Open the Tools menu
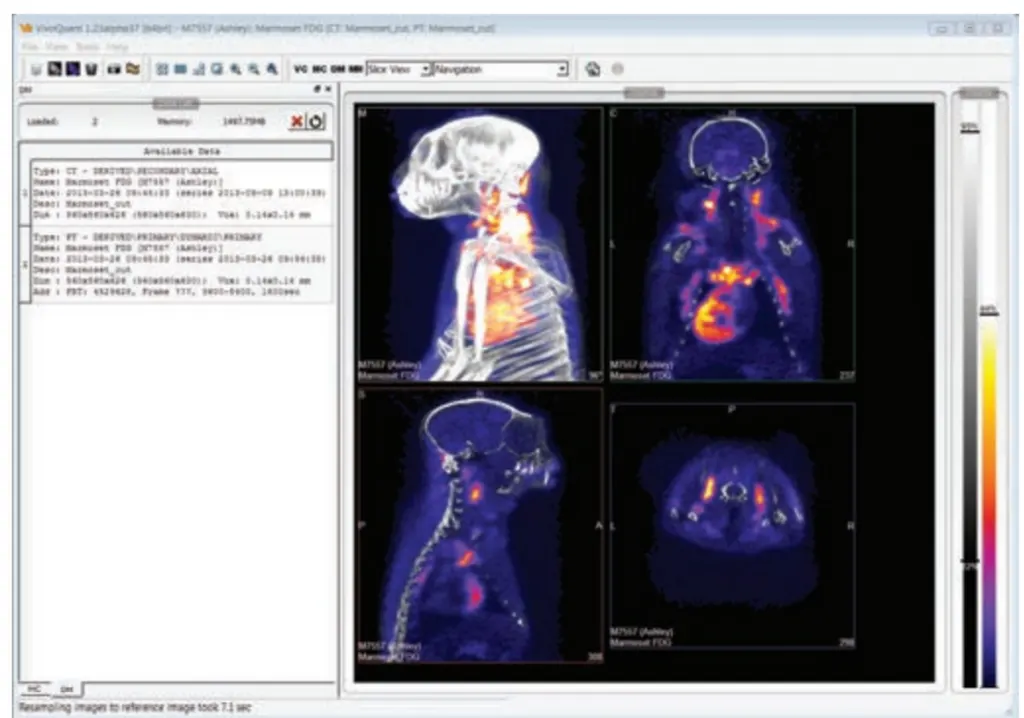The width and height of the screenshot is (1024, 718). click(88, 47)
